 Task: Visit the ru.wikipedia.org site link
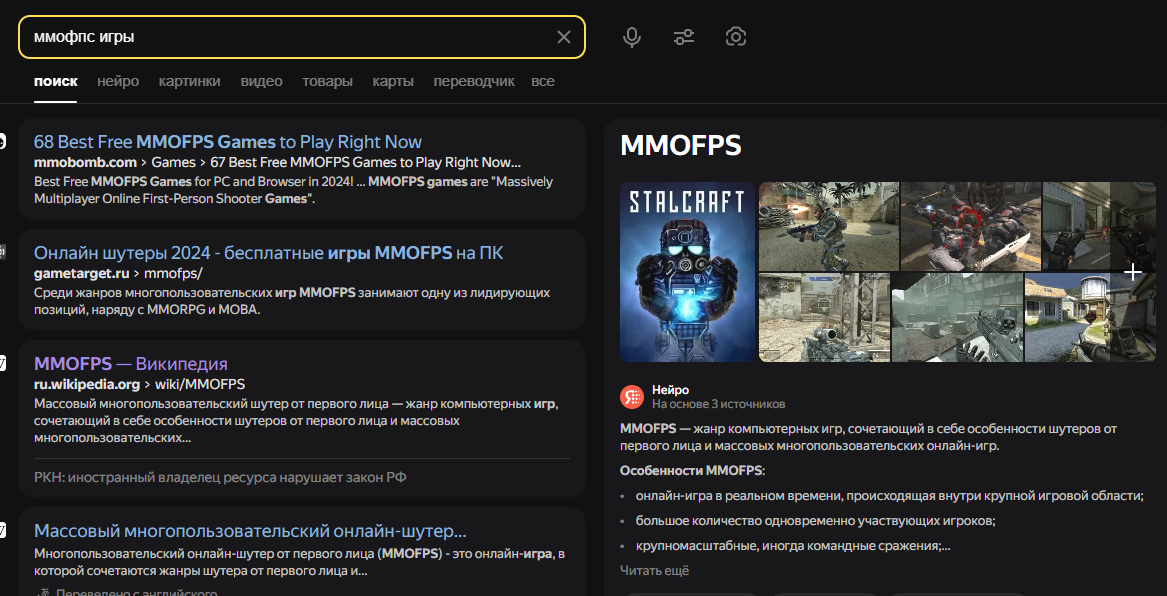pyautogui.click(x=87, y=384)
